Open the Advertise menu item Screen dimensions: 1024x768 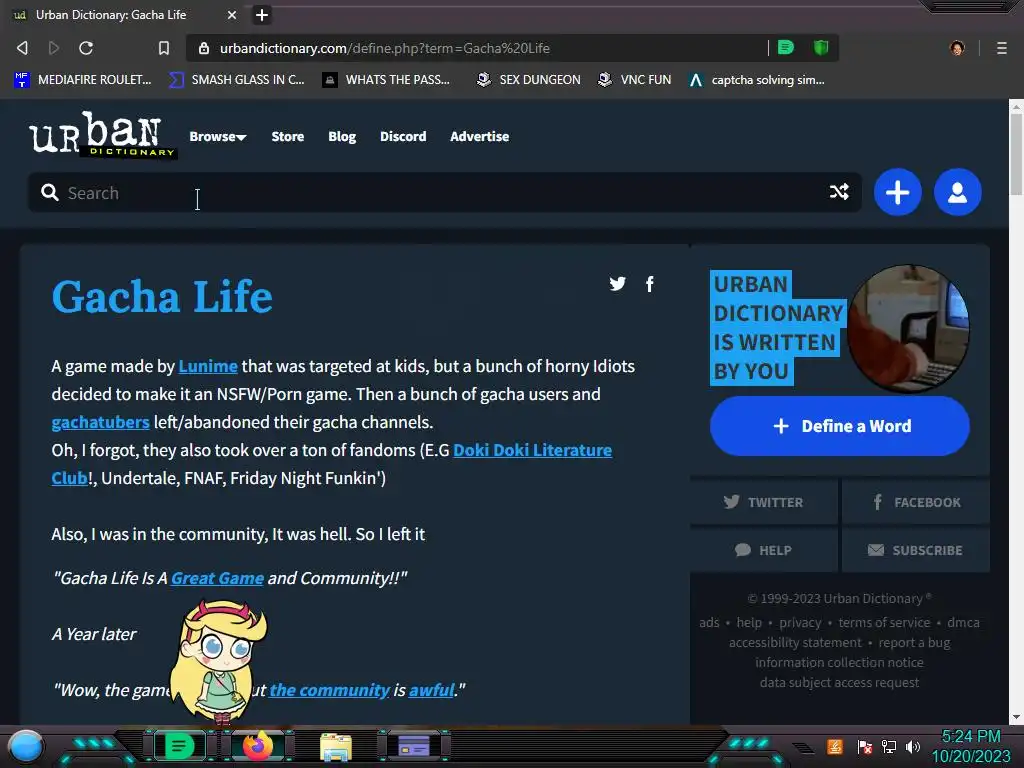tap(479, 136)
